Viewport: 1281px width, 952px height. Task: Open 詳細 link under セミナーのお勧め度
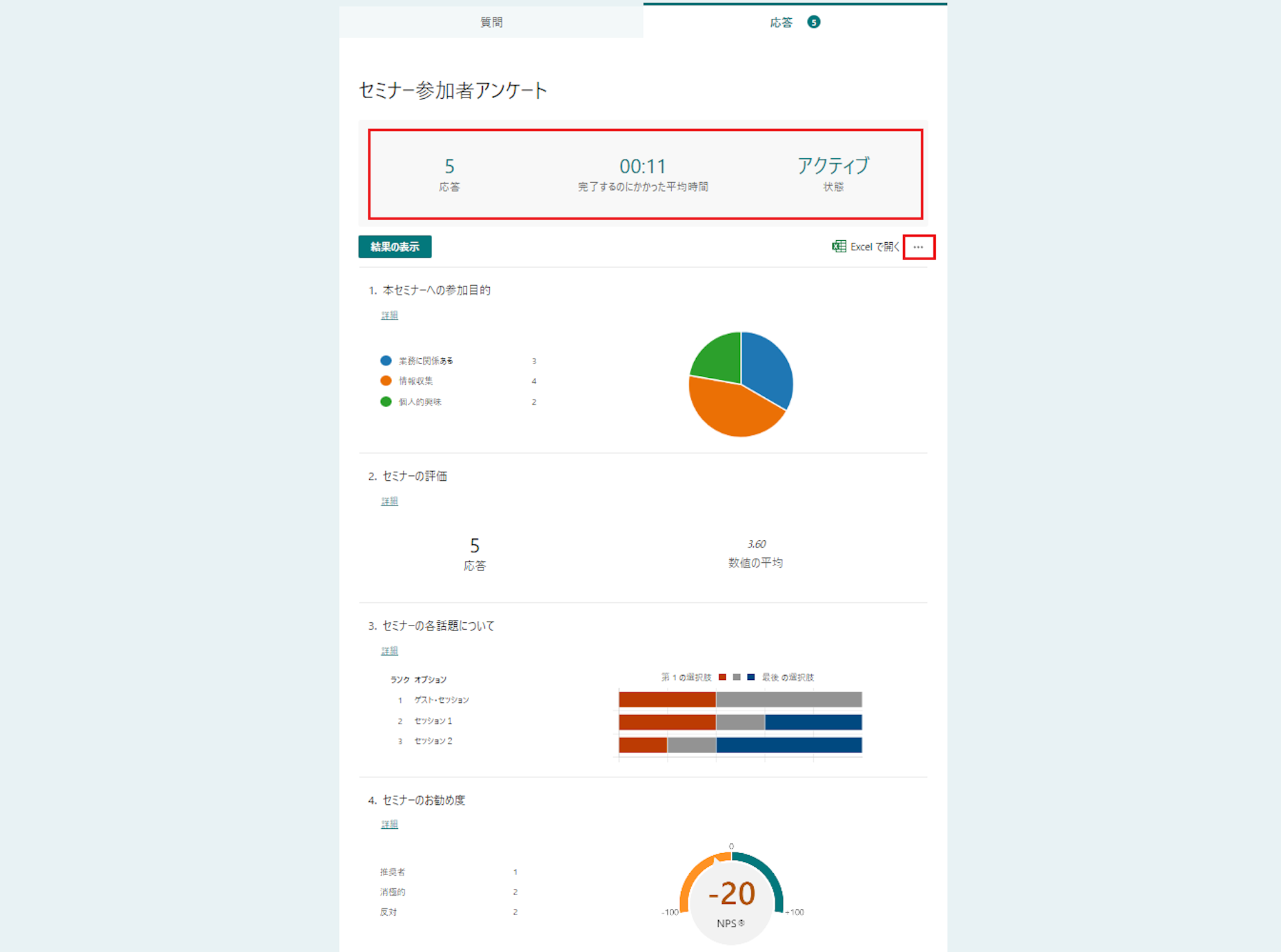[x=389, y=824]
